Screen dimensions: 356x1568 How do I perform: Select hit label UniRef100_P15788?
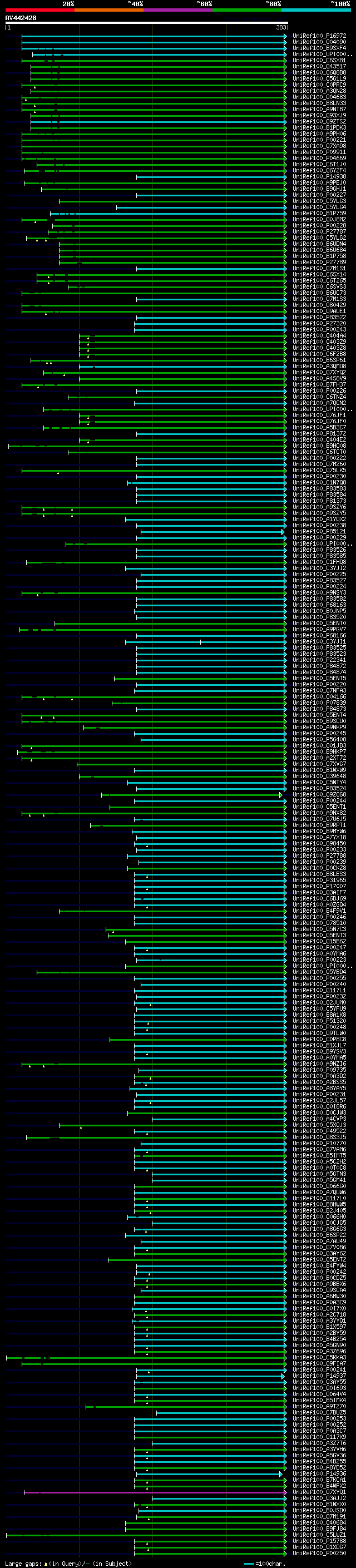pyautogui.click(x=319, y=1541)
